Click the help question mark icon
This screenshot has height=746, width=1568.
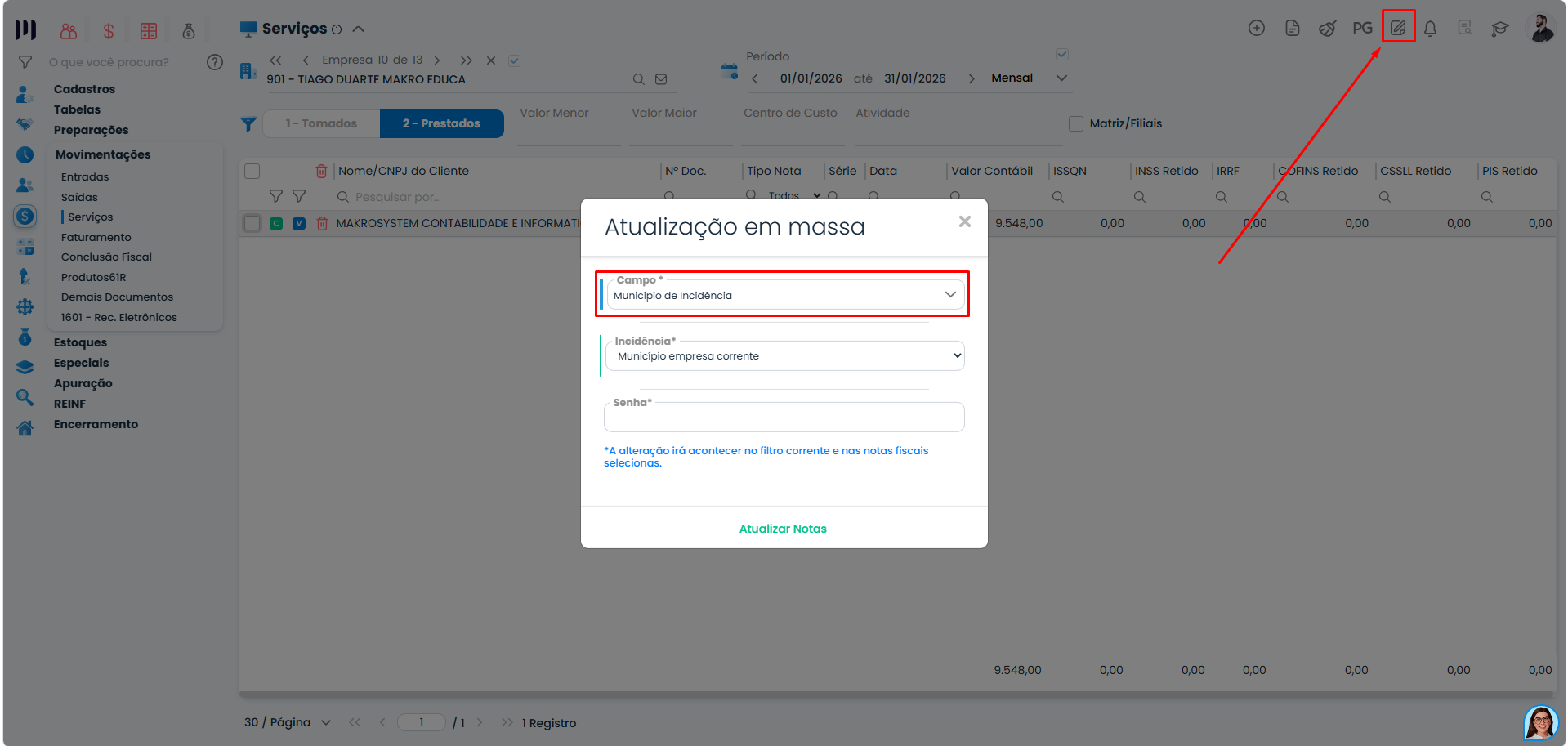click(215, 62)
